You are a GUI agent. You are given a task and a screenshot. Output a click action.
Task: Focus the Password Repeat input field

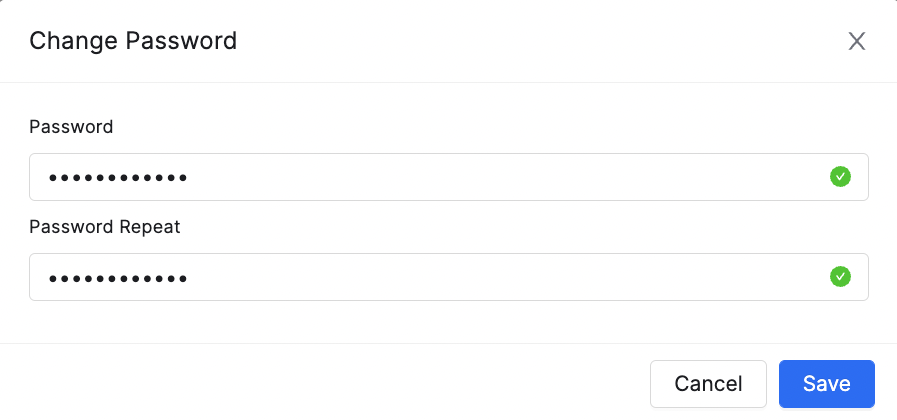(x=449, y=277)
